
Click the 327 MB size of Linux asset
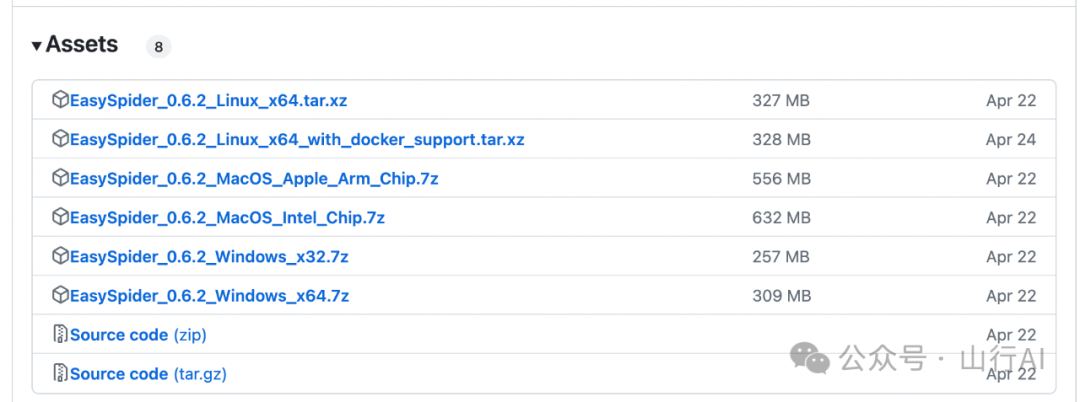(781, 100)
